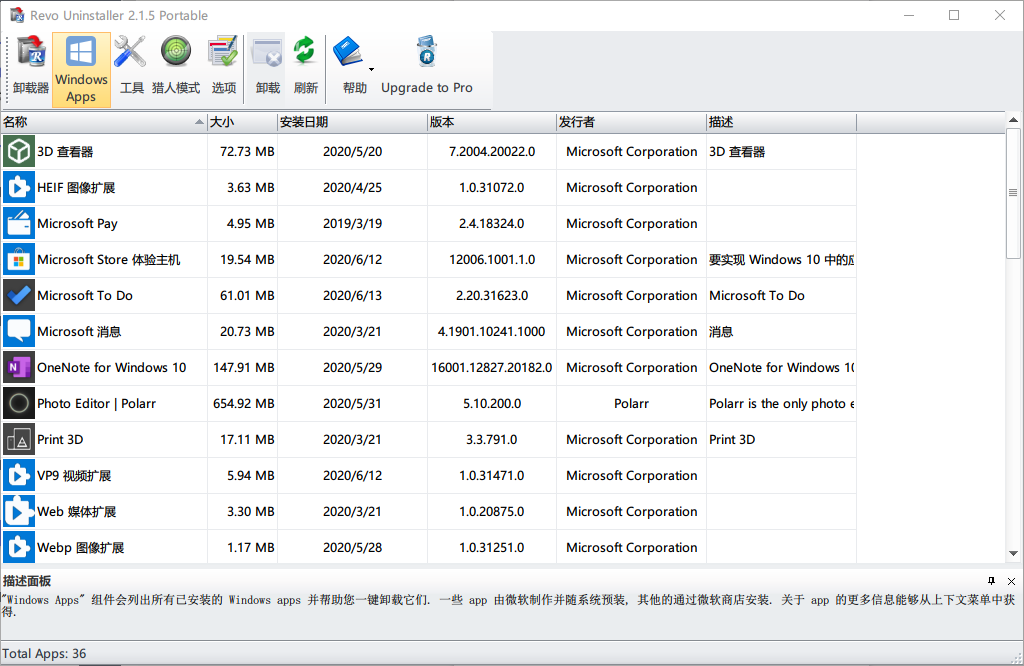Expand the Help dropdown arrow

pos(371,69)
